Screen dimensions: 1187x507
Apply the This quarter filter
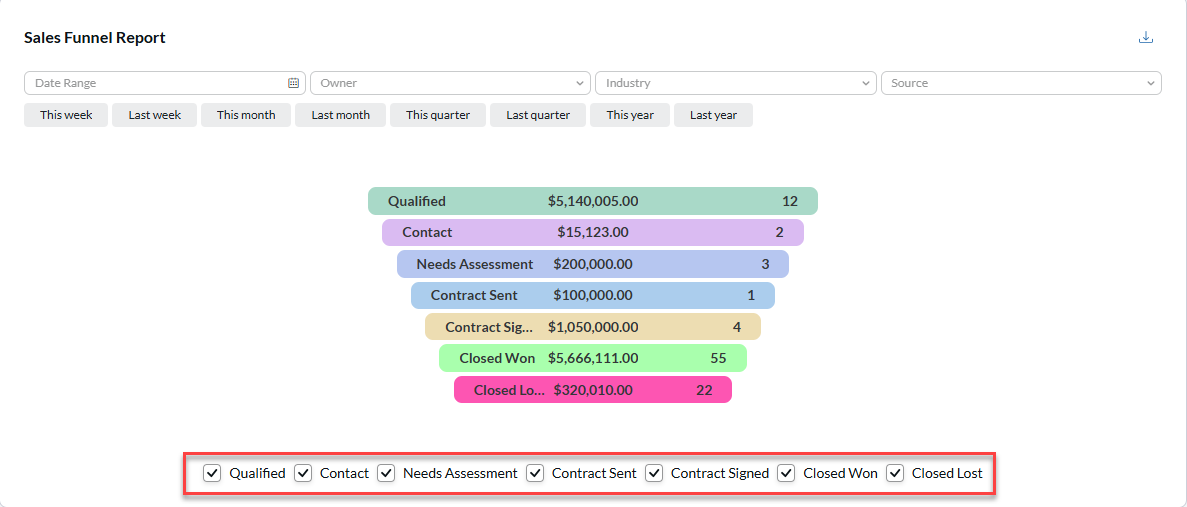438,115
